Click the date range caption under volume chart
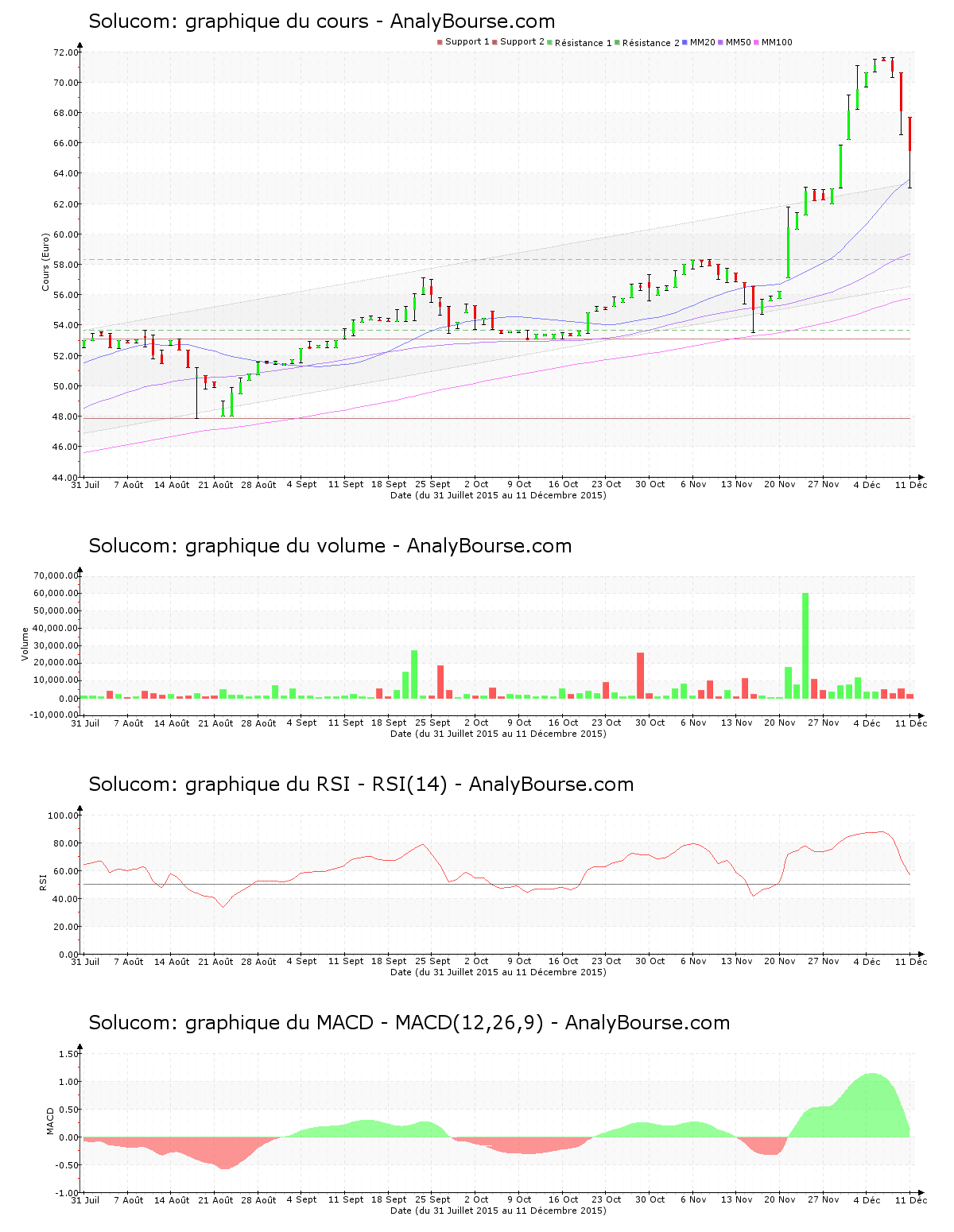This screenshot has width=954, height=1232. coord(498,734)
